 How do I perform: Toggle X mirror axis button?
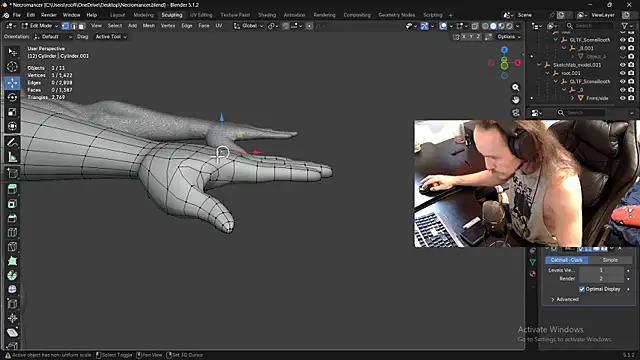pos(463,37)
